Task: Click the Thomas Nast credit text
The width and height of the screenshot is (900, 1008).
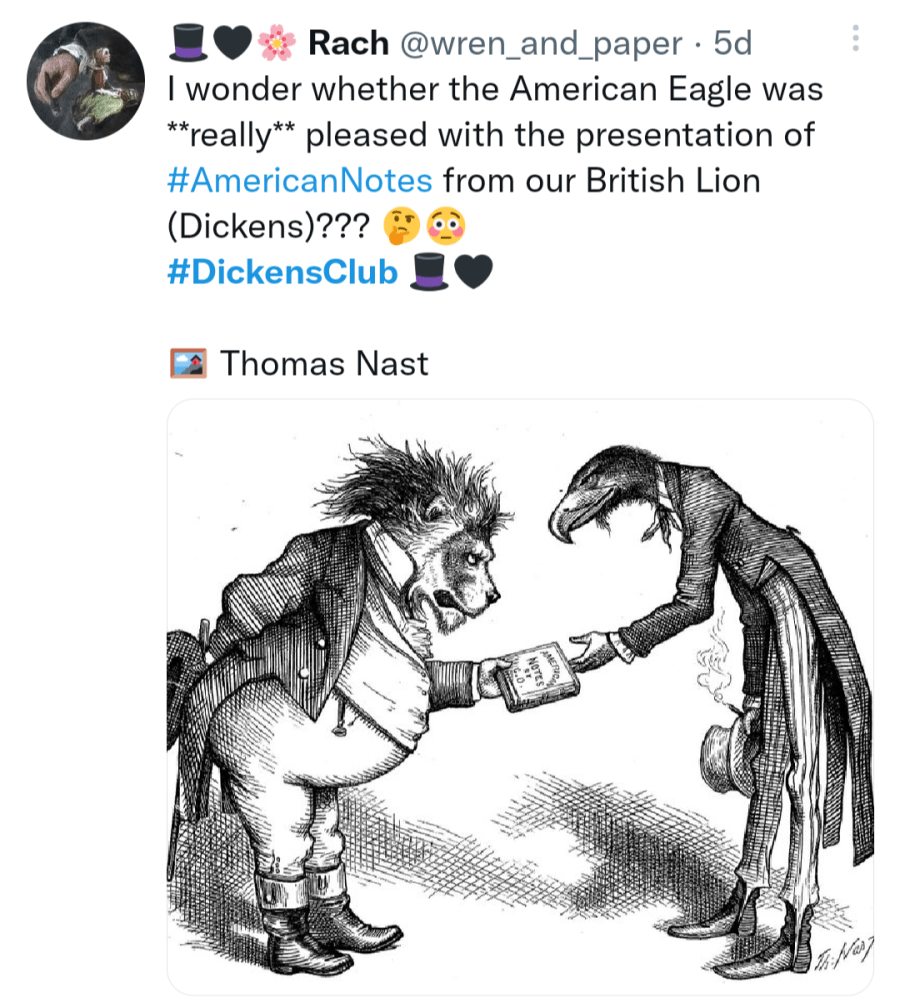Action: pos(323,362)
